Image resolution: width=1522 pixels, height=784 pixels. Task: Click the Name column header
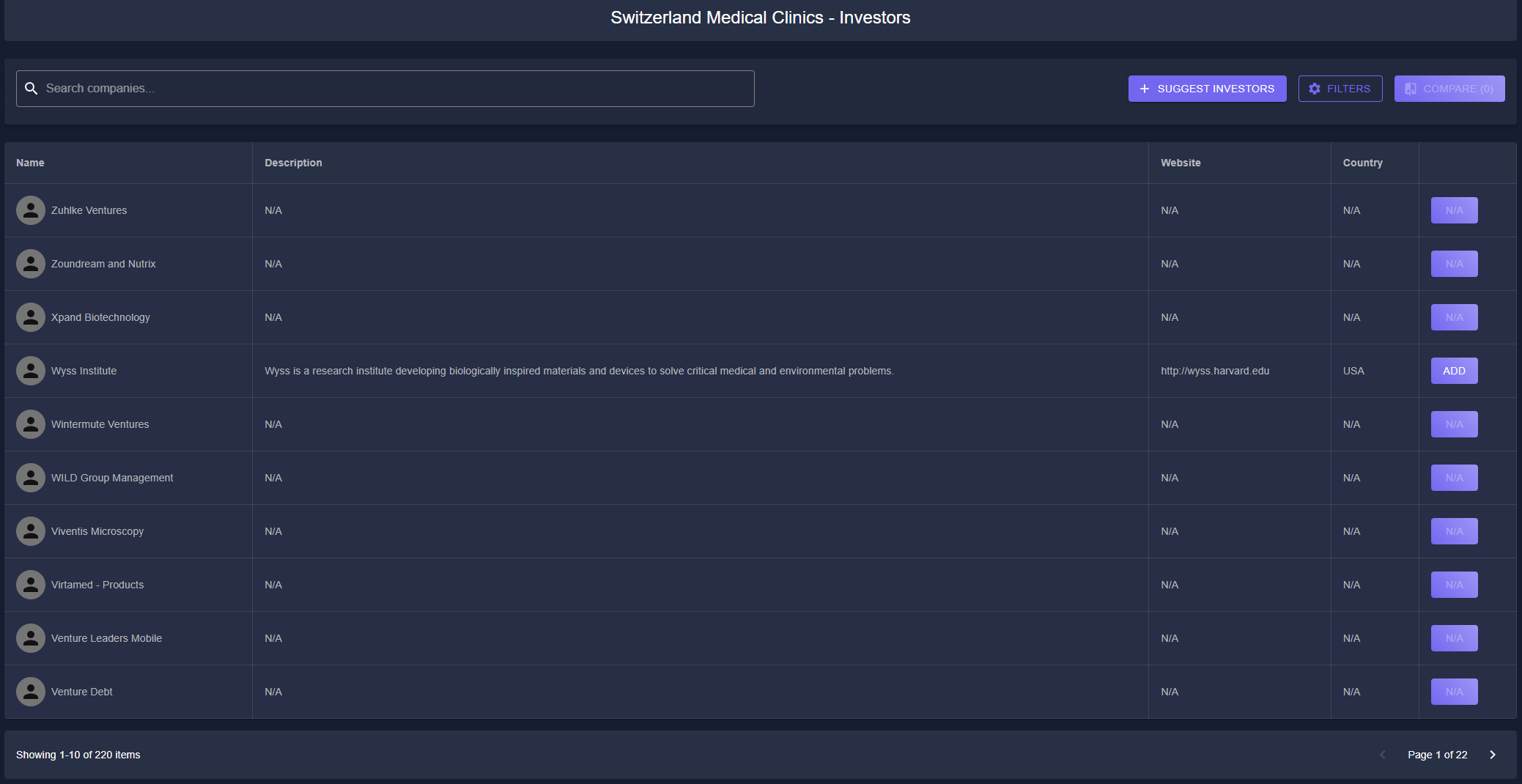point(30,163)
